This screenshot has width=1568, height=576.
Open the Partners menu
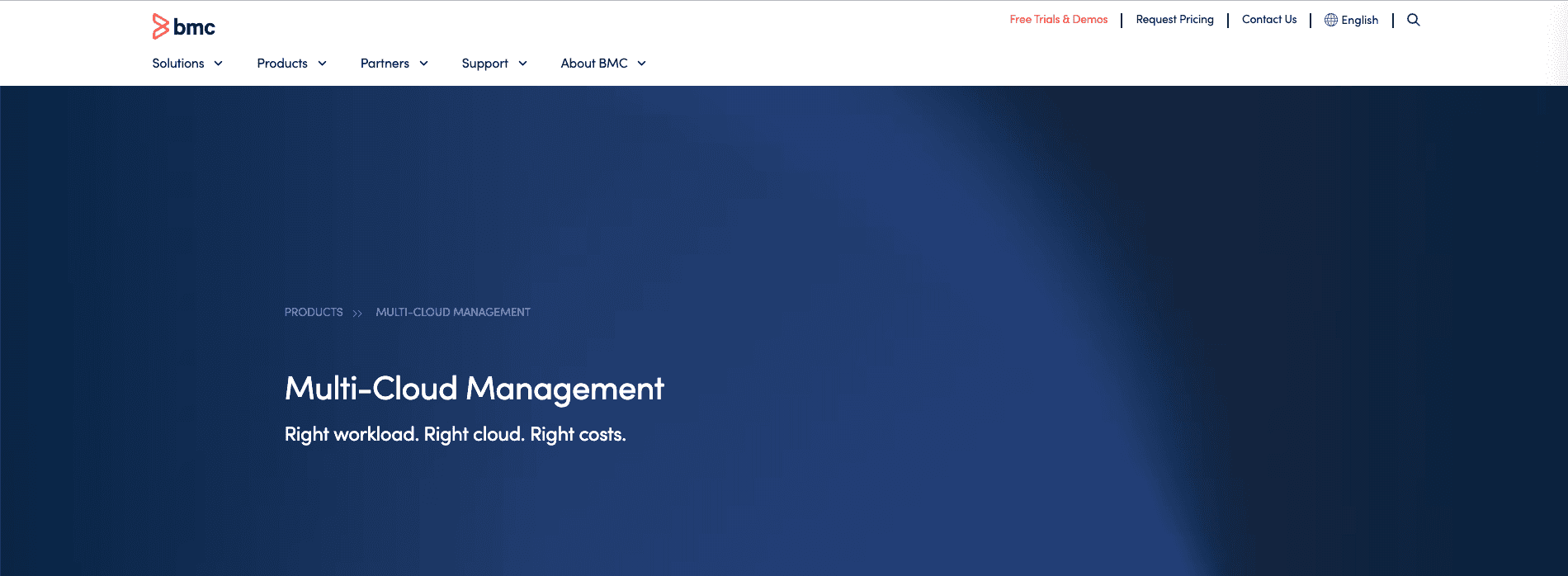click(x=385, y=64)
